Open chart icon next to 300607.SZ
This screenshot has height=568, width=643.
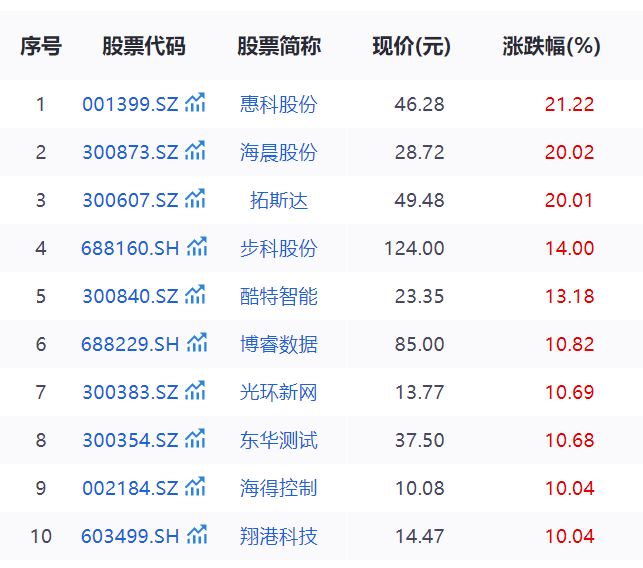(x=195, y=198)
